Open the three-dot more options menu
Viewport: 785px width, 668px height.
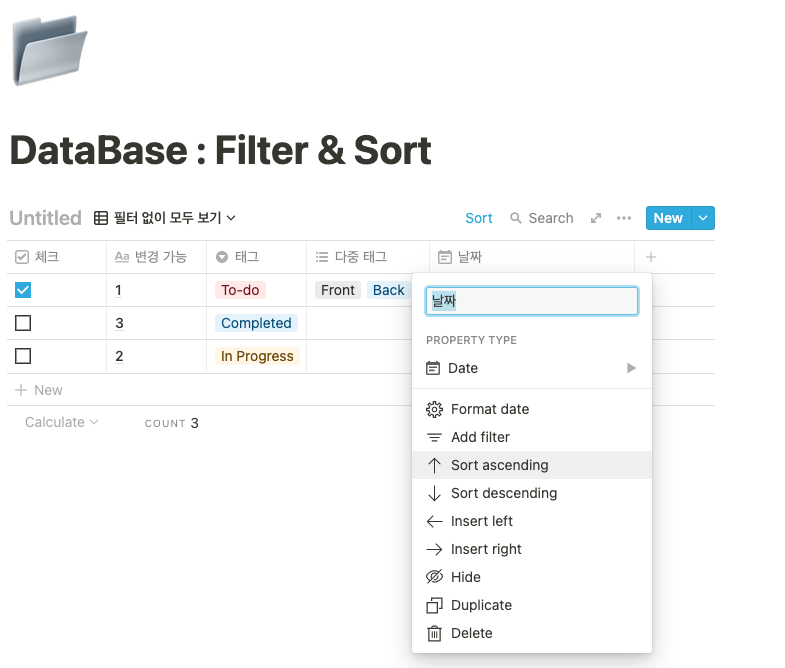pyautogui.click(x=624, y=218)
